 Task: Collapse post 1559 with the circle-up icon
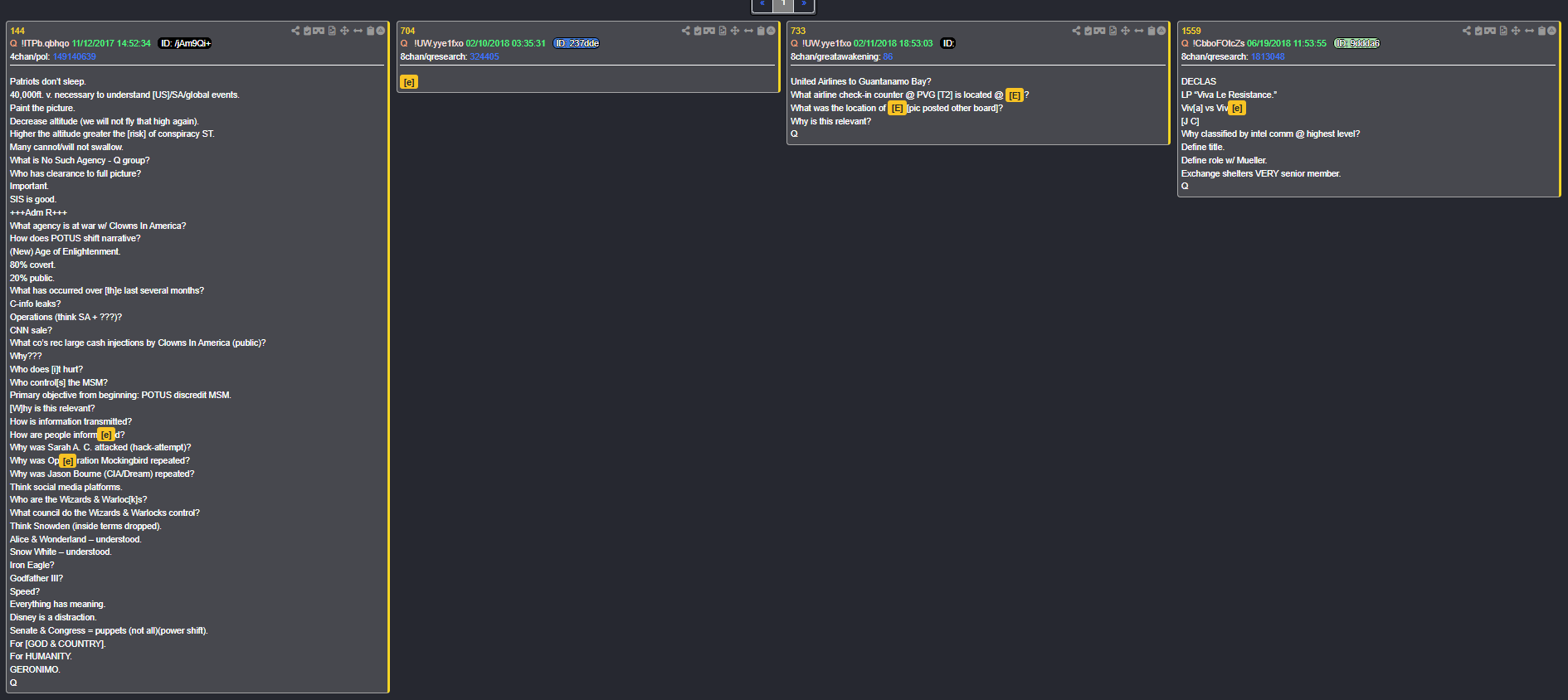1552,31
